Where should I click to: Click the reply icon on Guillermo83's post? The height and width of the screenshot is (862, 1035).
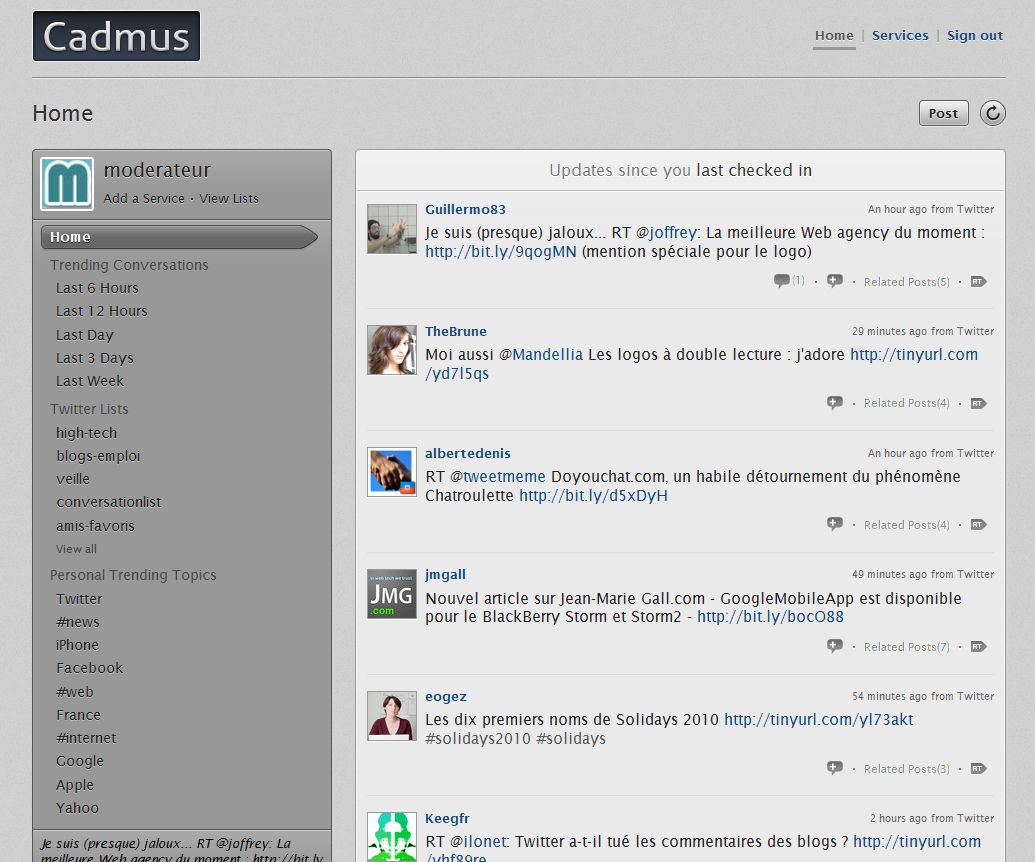coord(835,281)
